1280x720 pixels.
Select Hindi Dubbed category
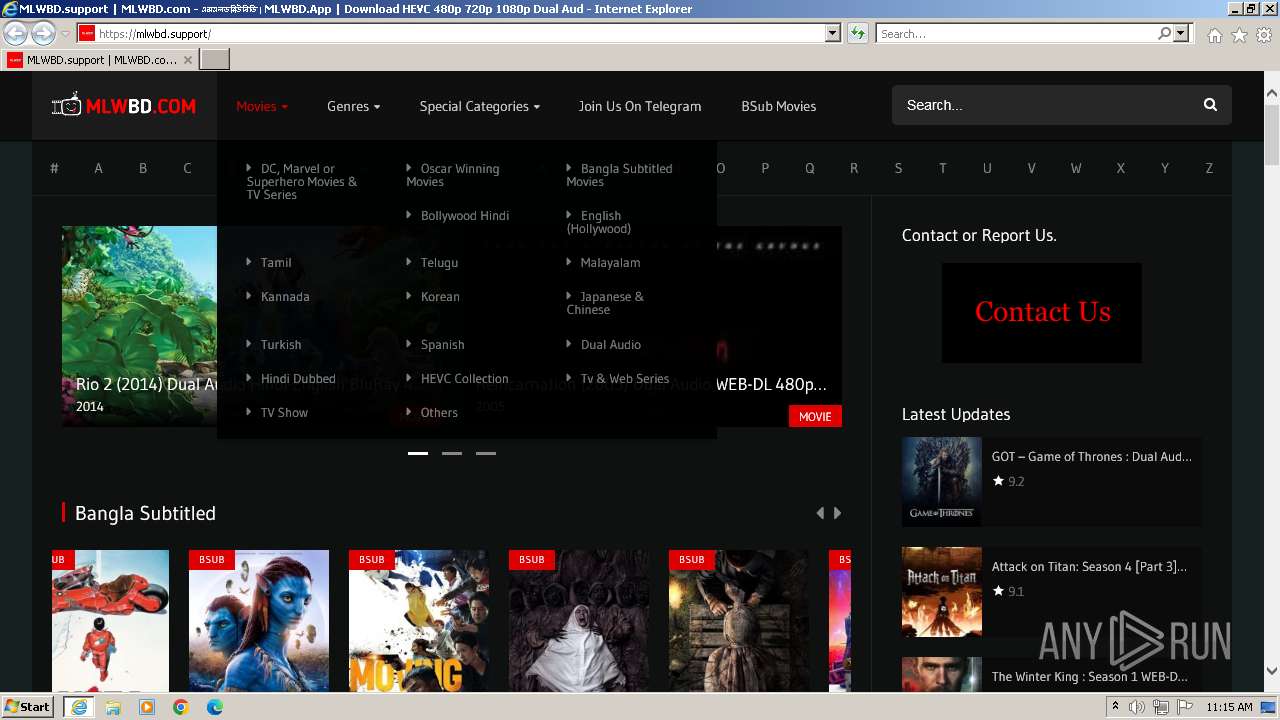coord(291,378)
